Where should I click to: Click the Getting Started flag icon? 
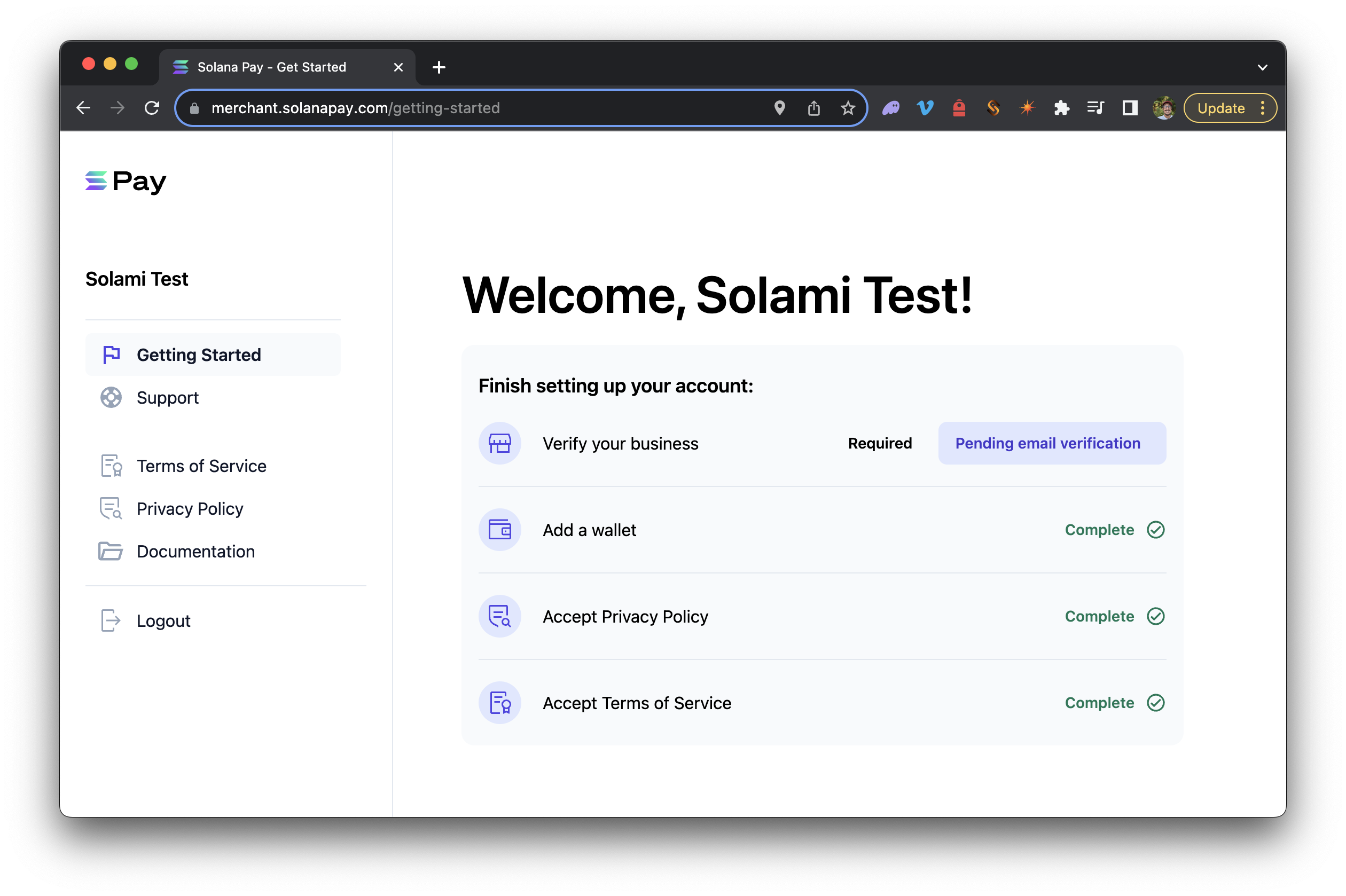111,355
